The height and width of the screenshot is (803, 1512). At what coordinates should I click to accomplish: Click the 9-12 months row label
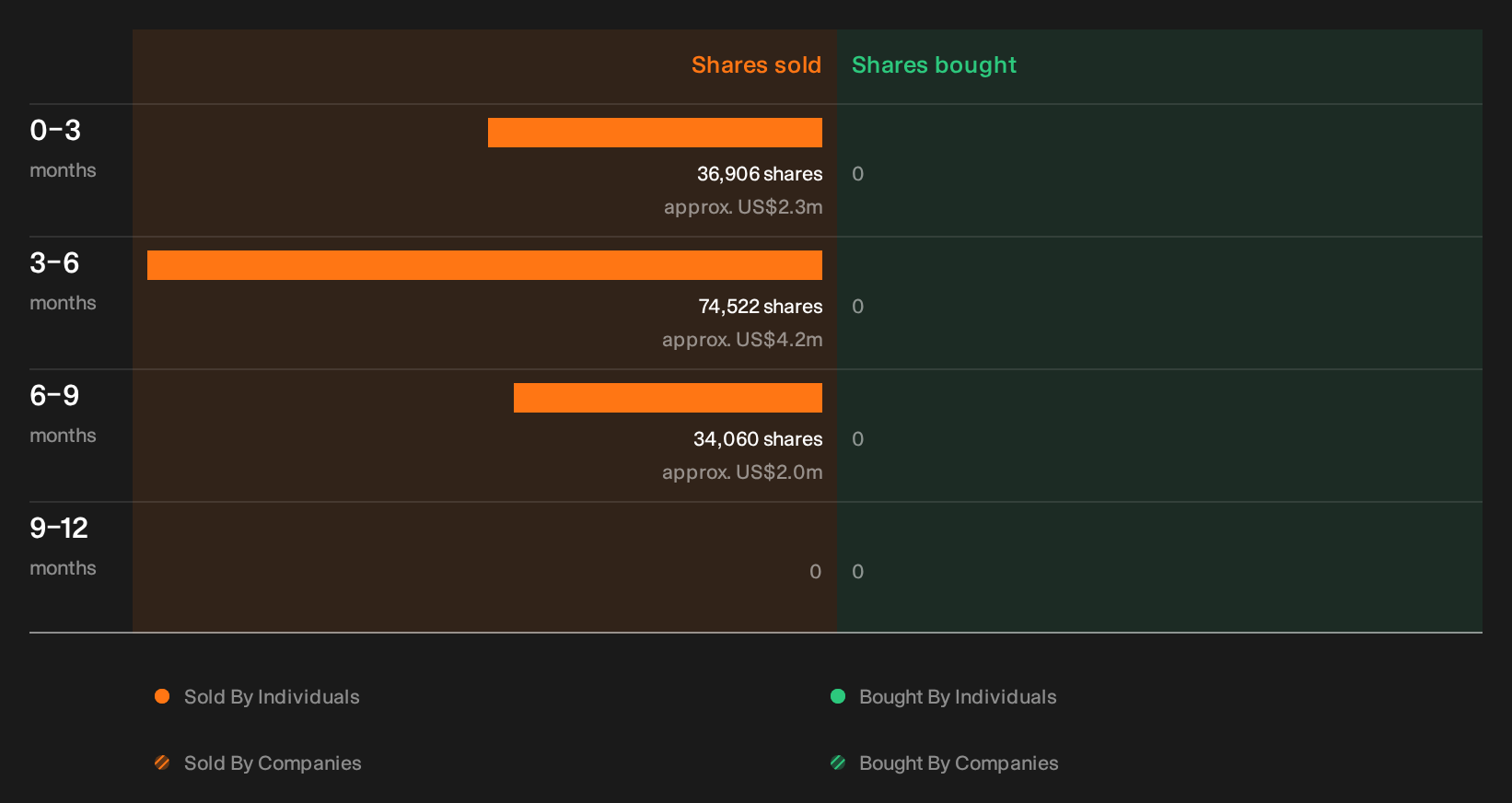pos(63,545)
